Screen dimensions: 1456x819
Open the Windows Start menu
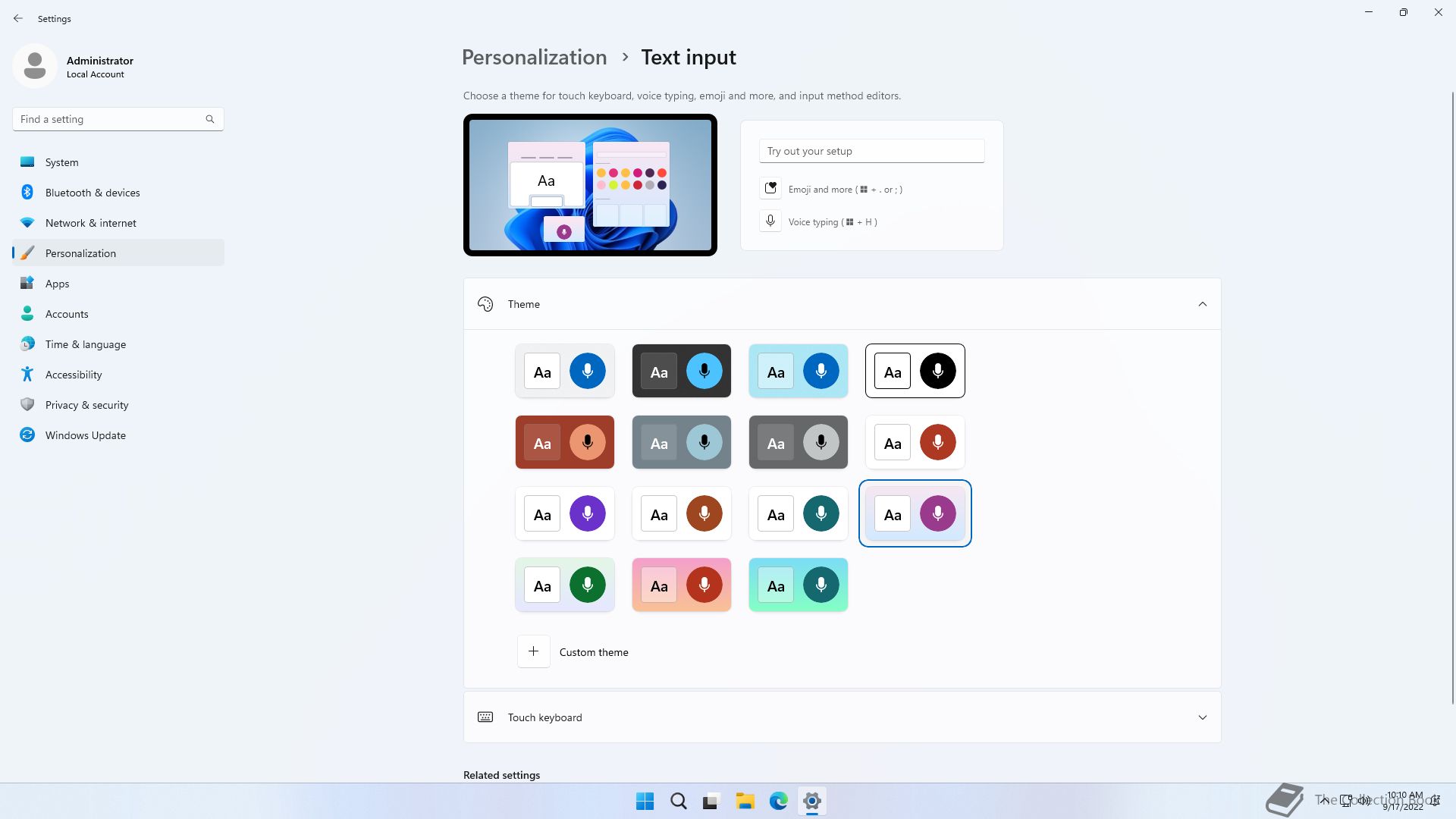coord(645,801)
